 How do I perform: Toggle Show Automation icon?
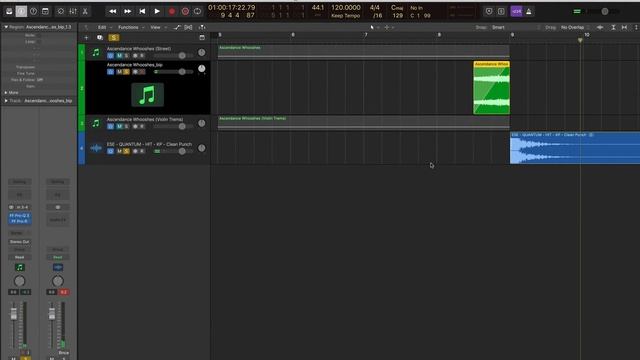pyautogui.click(x=177, y=27)
